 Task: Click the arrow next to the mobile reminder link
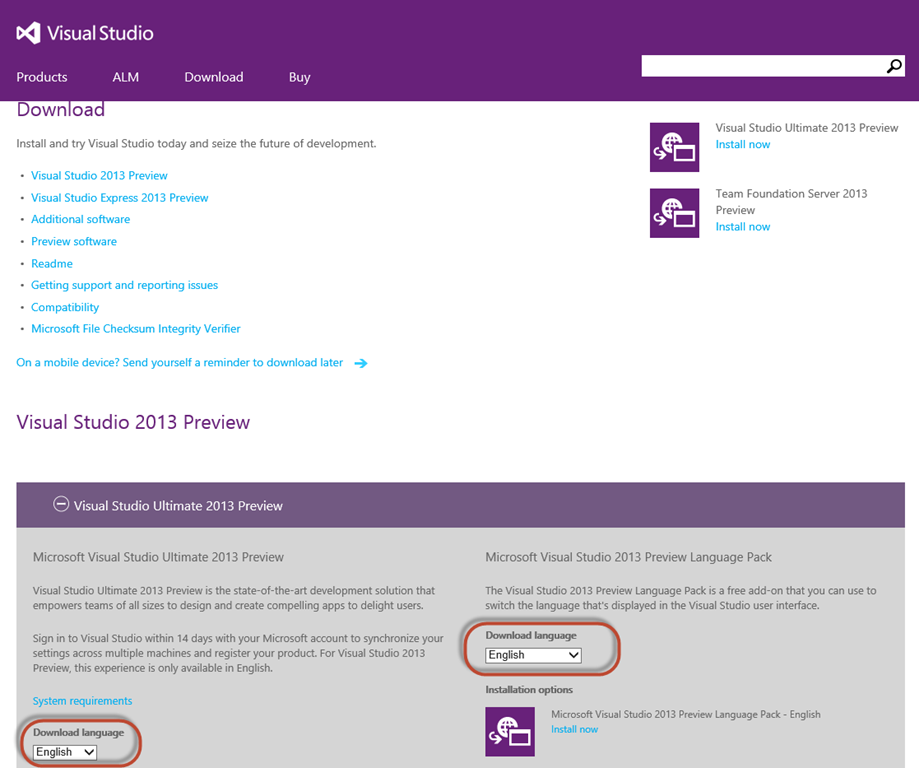[361, 363]
